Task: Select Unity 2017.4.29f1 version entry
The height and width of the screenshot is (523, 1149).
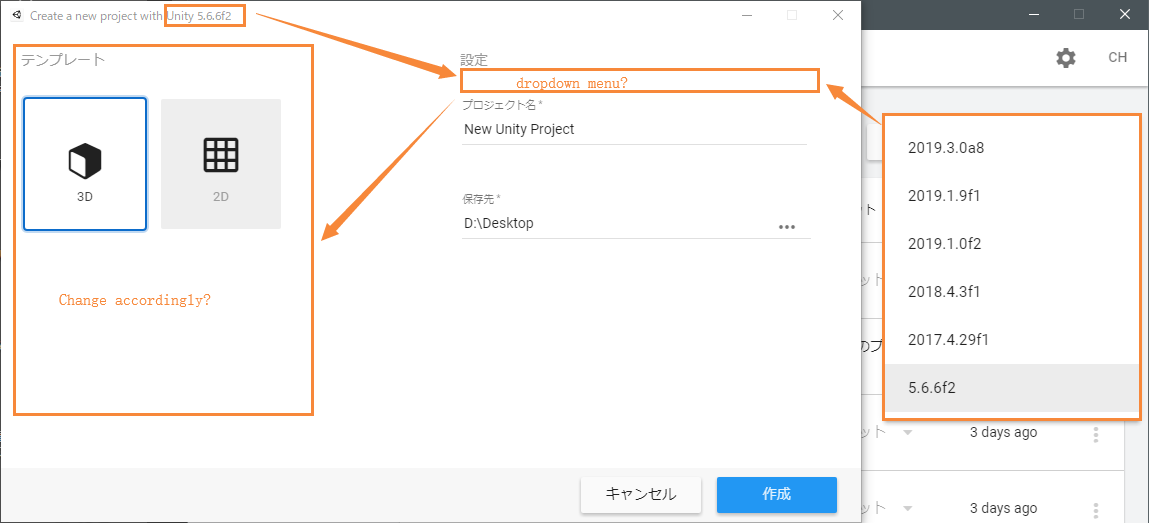Action: [x=1011, y=340]
